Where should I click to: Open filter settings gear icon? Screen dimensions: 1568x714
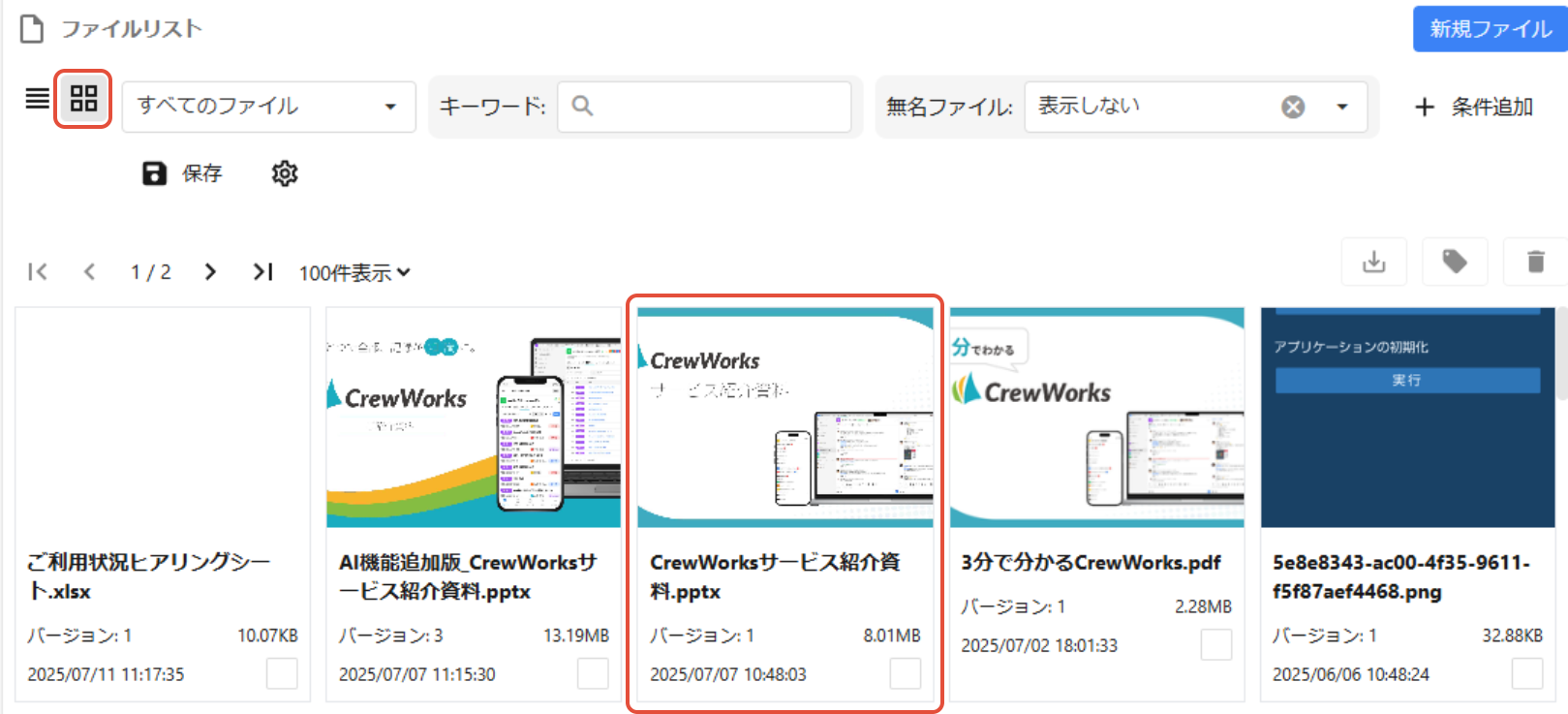coord(285,173)
